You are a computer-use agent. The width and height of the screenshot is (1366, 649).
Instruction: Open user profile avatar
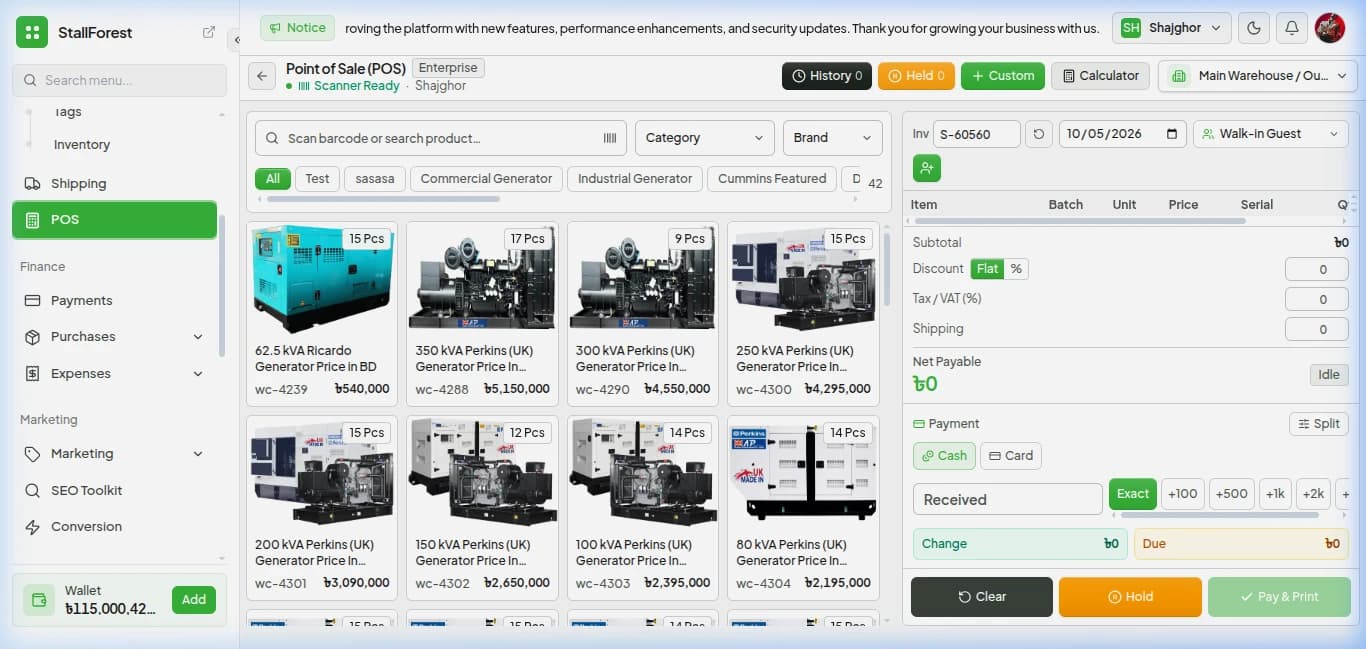pyautogui.click(x=1329, y=28)
